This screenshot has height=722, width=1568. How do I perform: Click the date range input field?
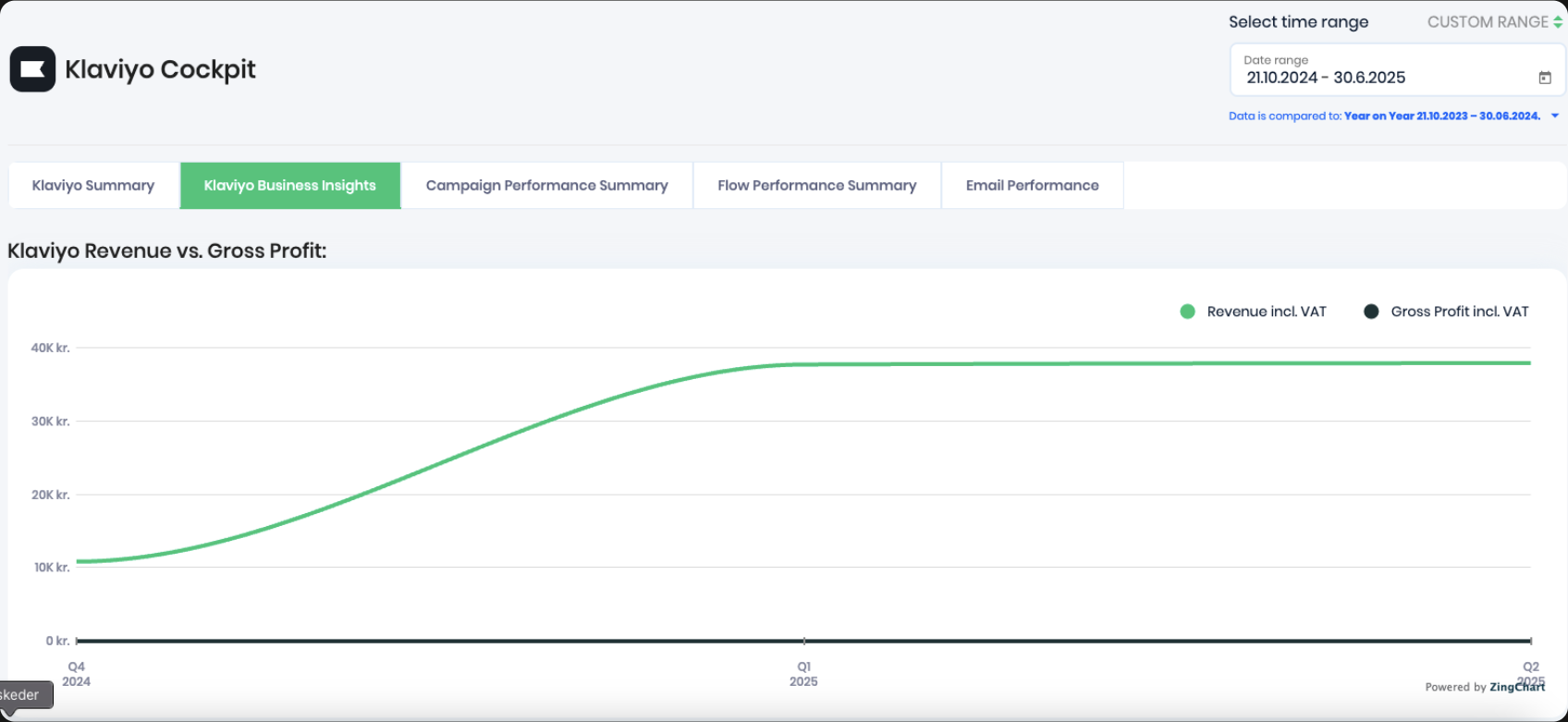1397,70
